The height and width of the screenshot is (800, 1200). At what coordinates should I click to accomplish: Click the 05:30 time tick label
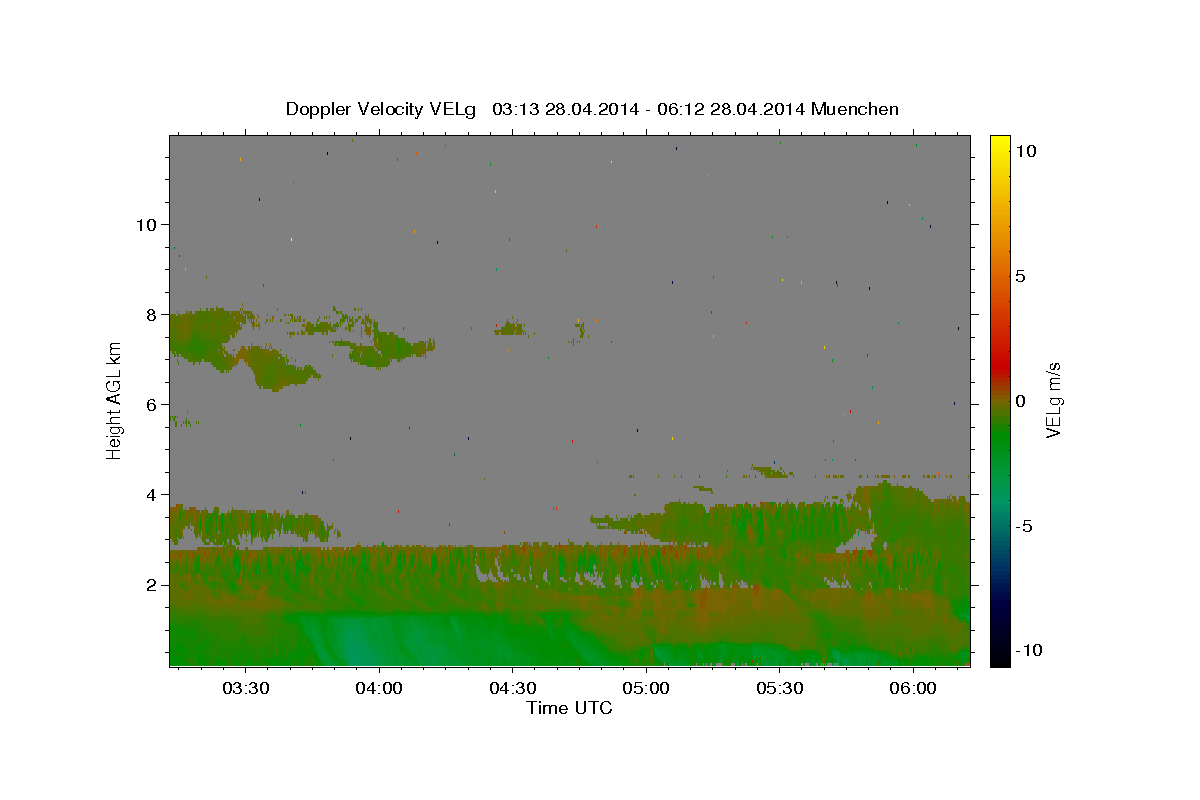(780, 688)
